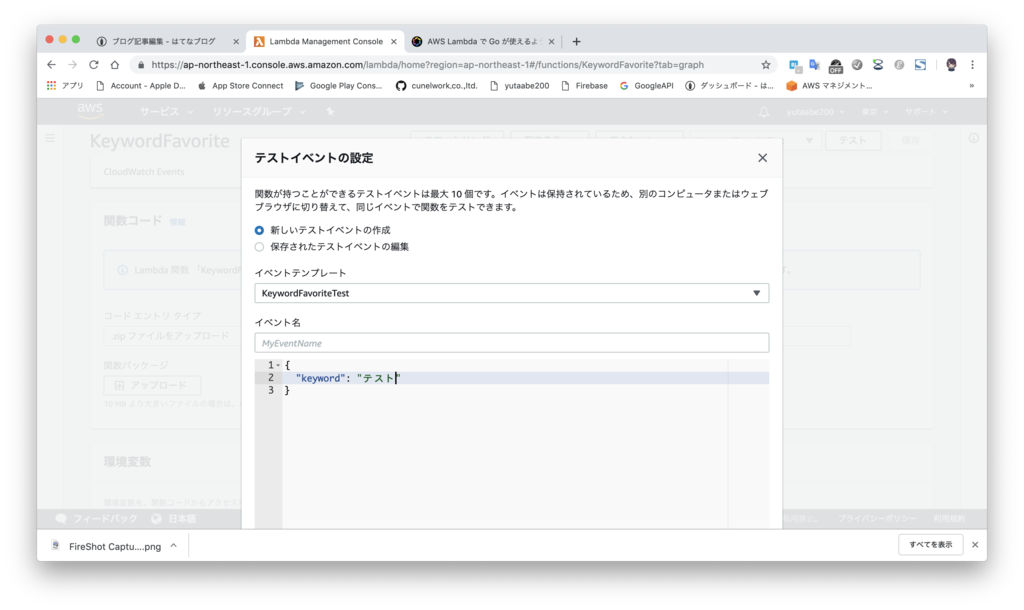This screenshot has height=610, width=1024.
Task: Open App Store Connect bookmark
Action: point(240,86)
